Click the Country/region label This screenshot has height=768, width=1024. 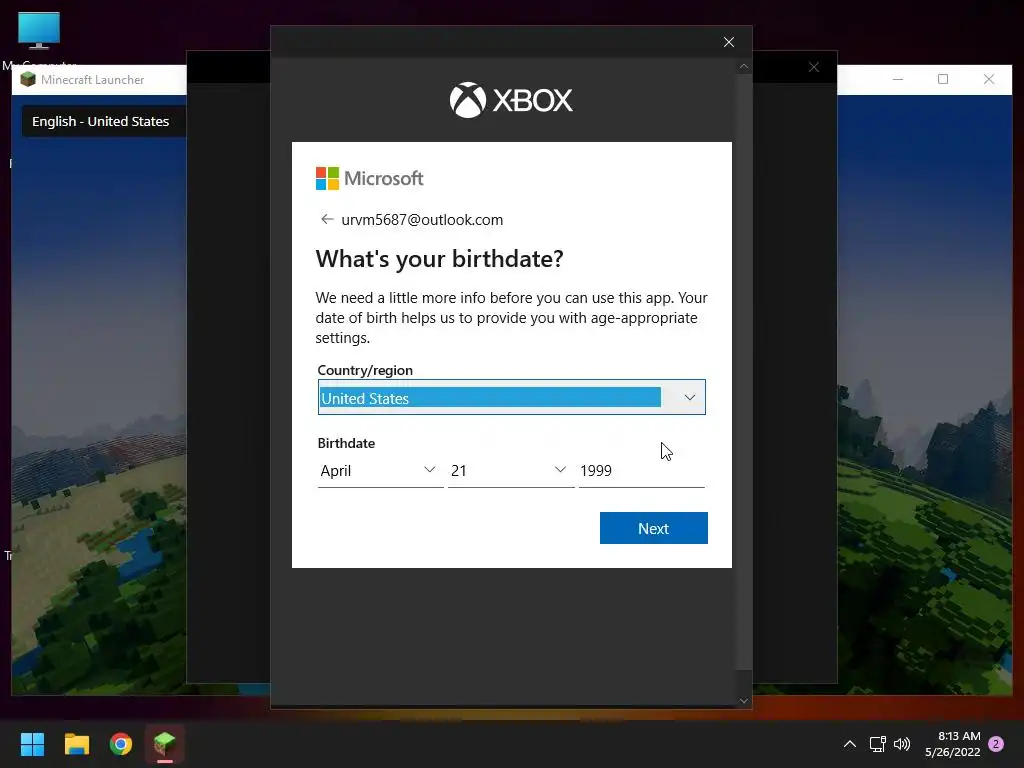pos(365,370)
